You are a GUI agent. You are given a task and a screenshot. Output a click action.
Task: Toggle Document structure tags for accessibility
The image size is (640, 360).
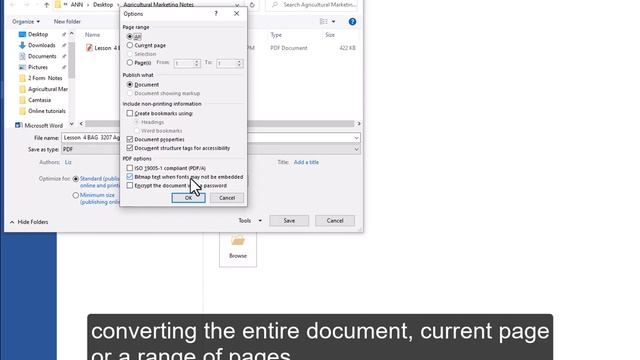130,148
